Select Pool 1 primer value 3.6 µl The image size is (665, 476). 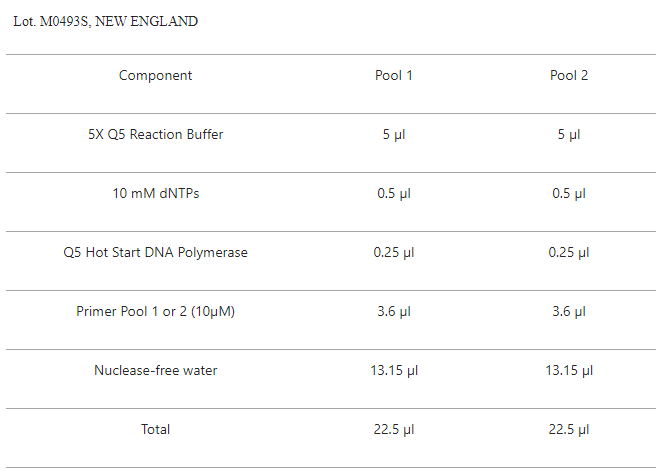point(394,311)
